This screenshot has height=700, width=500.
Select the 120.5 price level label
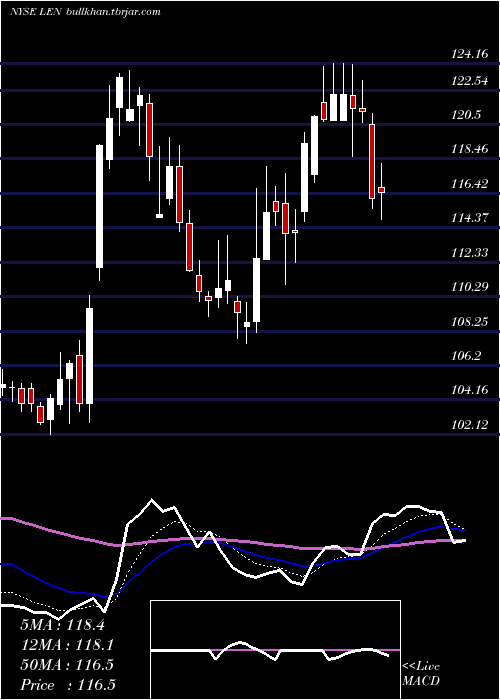coord(466,115)
